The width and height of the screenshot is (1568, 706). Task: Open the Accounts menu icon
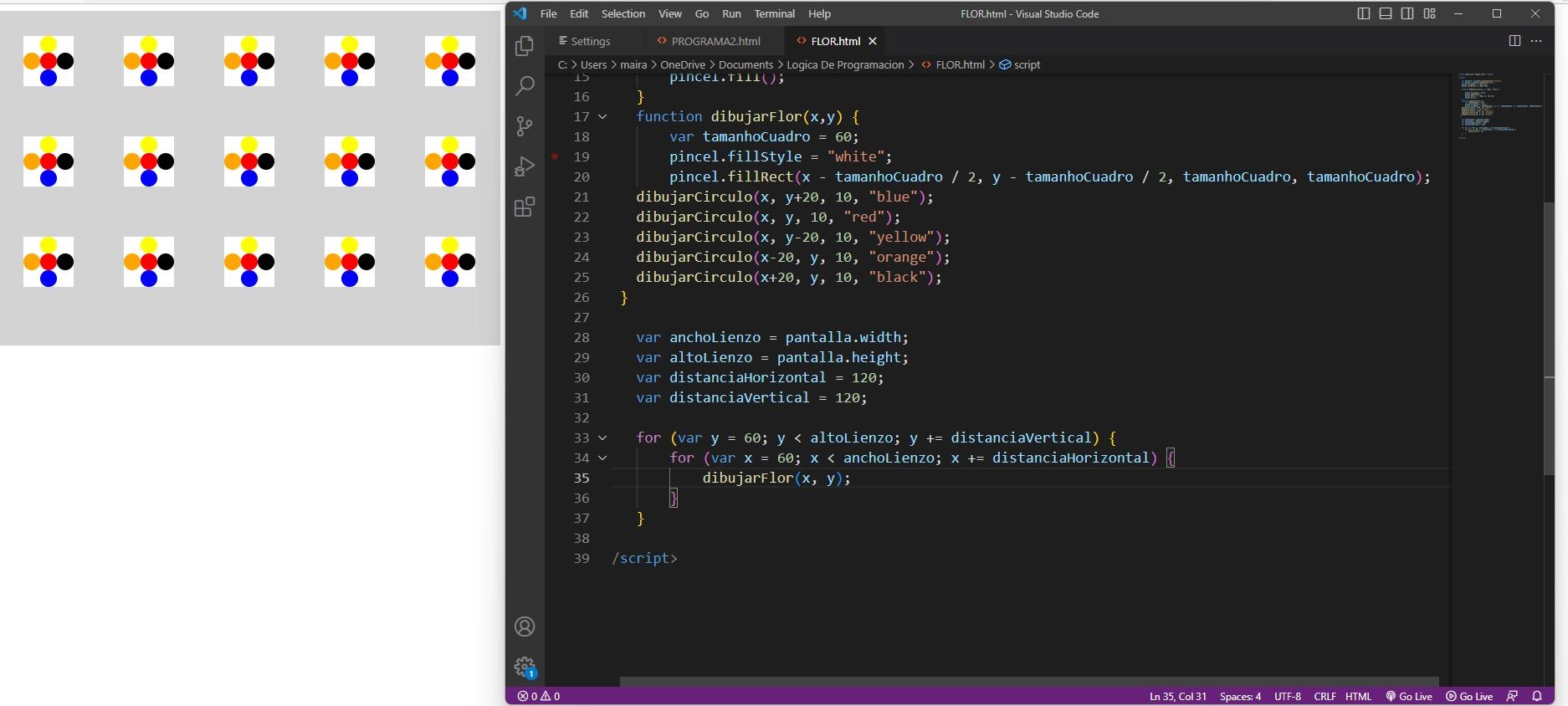[525, 627]
